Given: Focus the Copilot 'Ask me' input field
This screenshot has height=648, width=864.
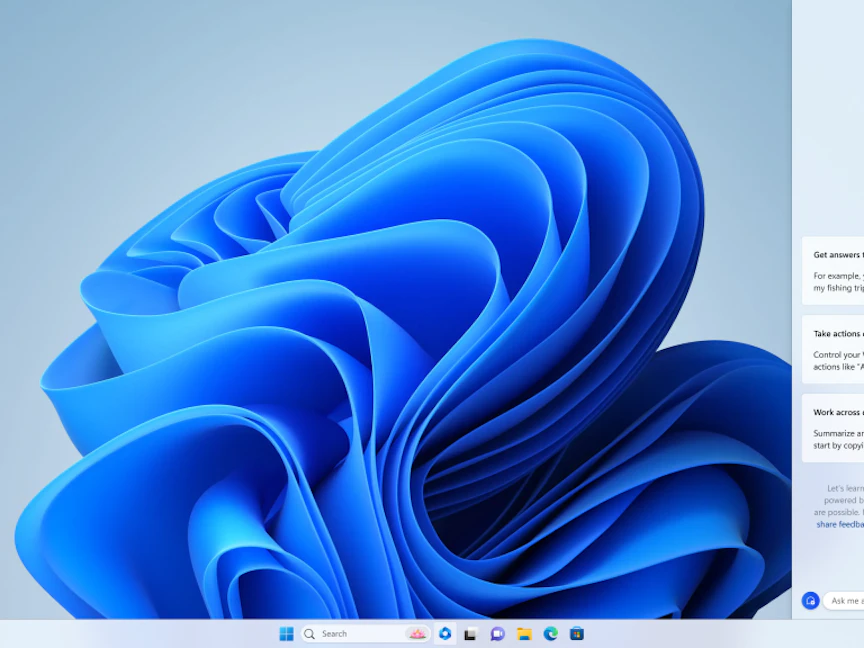Looking at the screenshot, I should [x=846, y=600].
